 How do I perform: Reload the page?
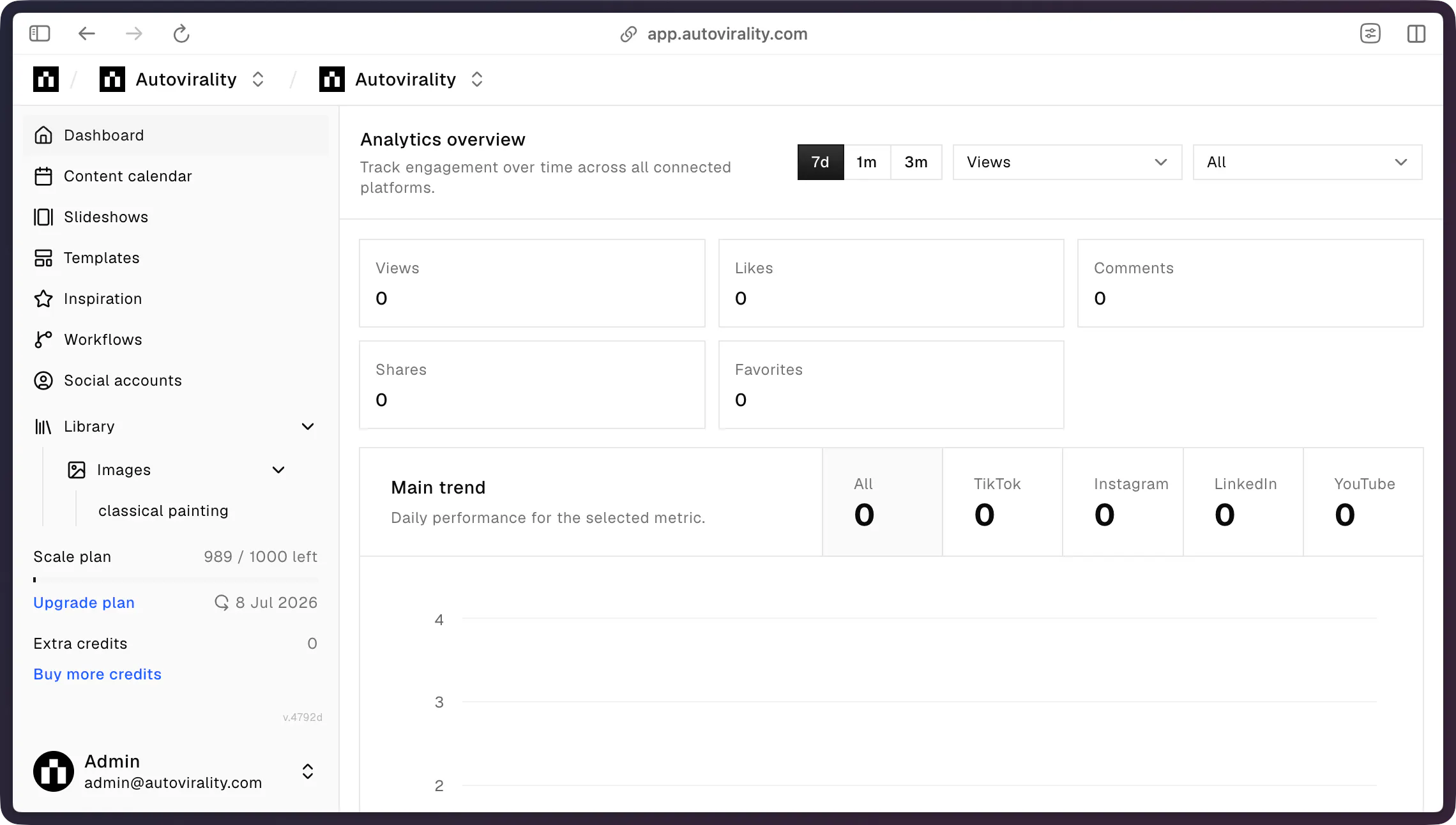(x=181, y=33)
